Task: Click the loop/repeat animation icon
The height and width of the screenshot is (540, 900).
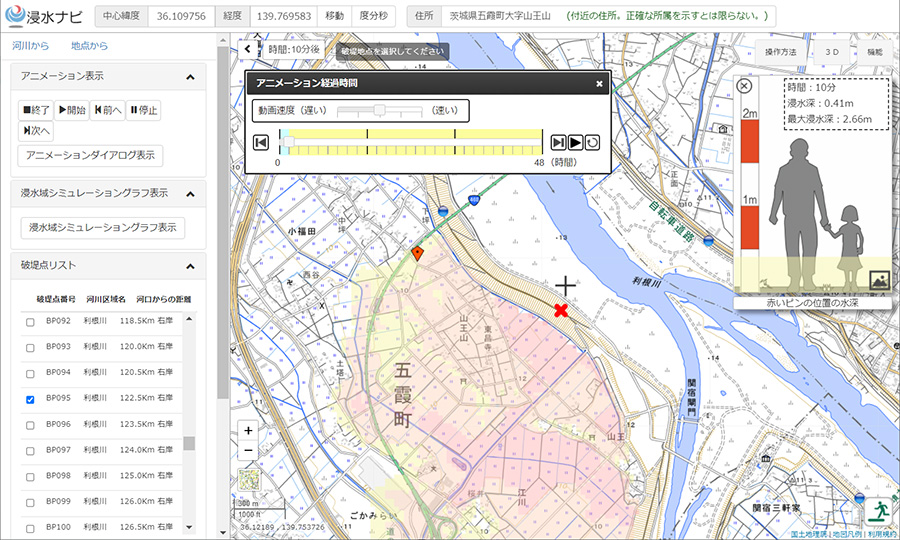Action: 592,143
